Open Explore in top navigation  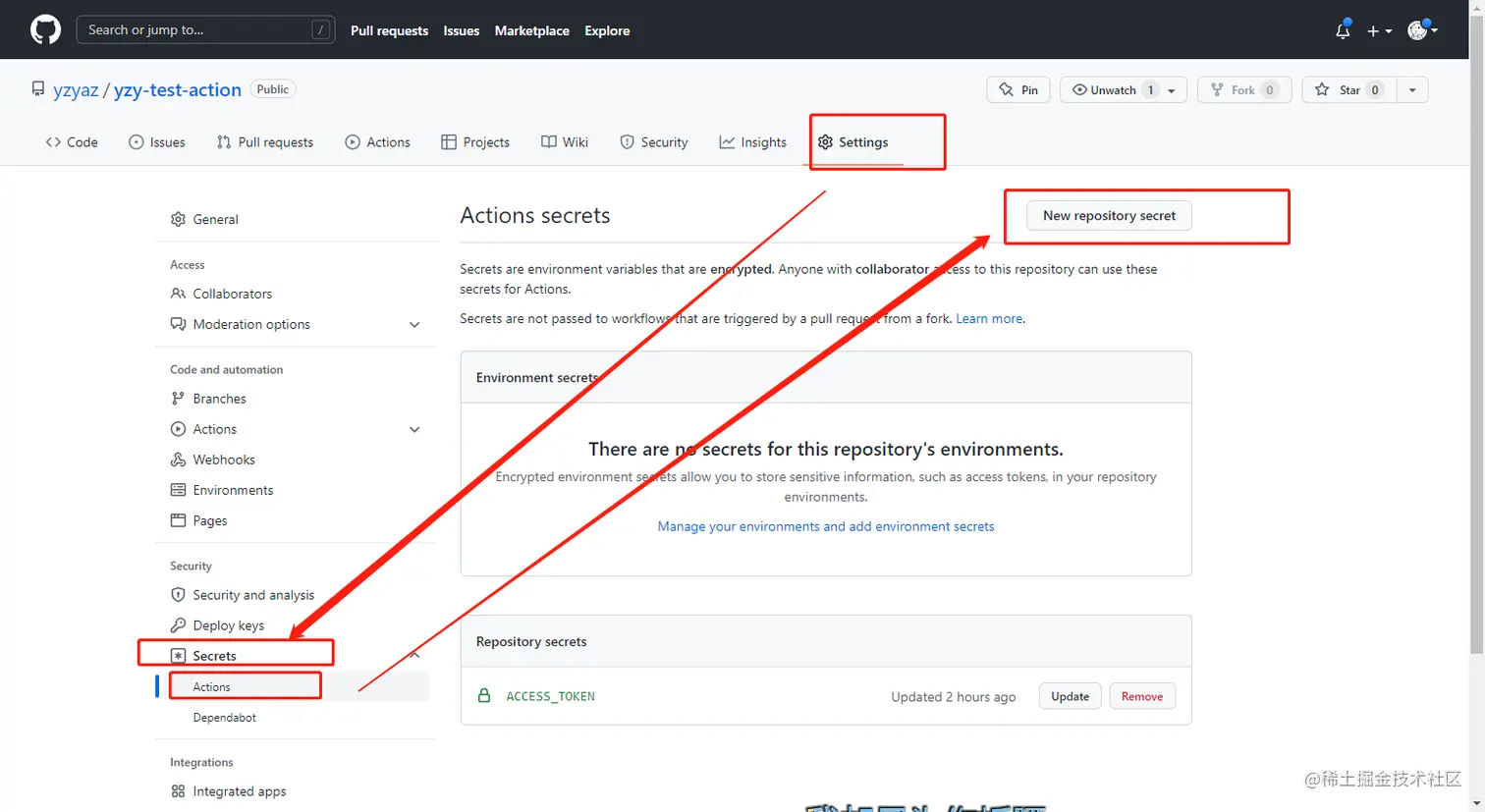click(x=607, y=30)
